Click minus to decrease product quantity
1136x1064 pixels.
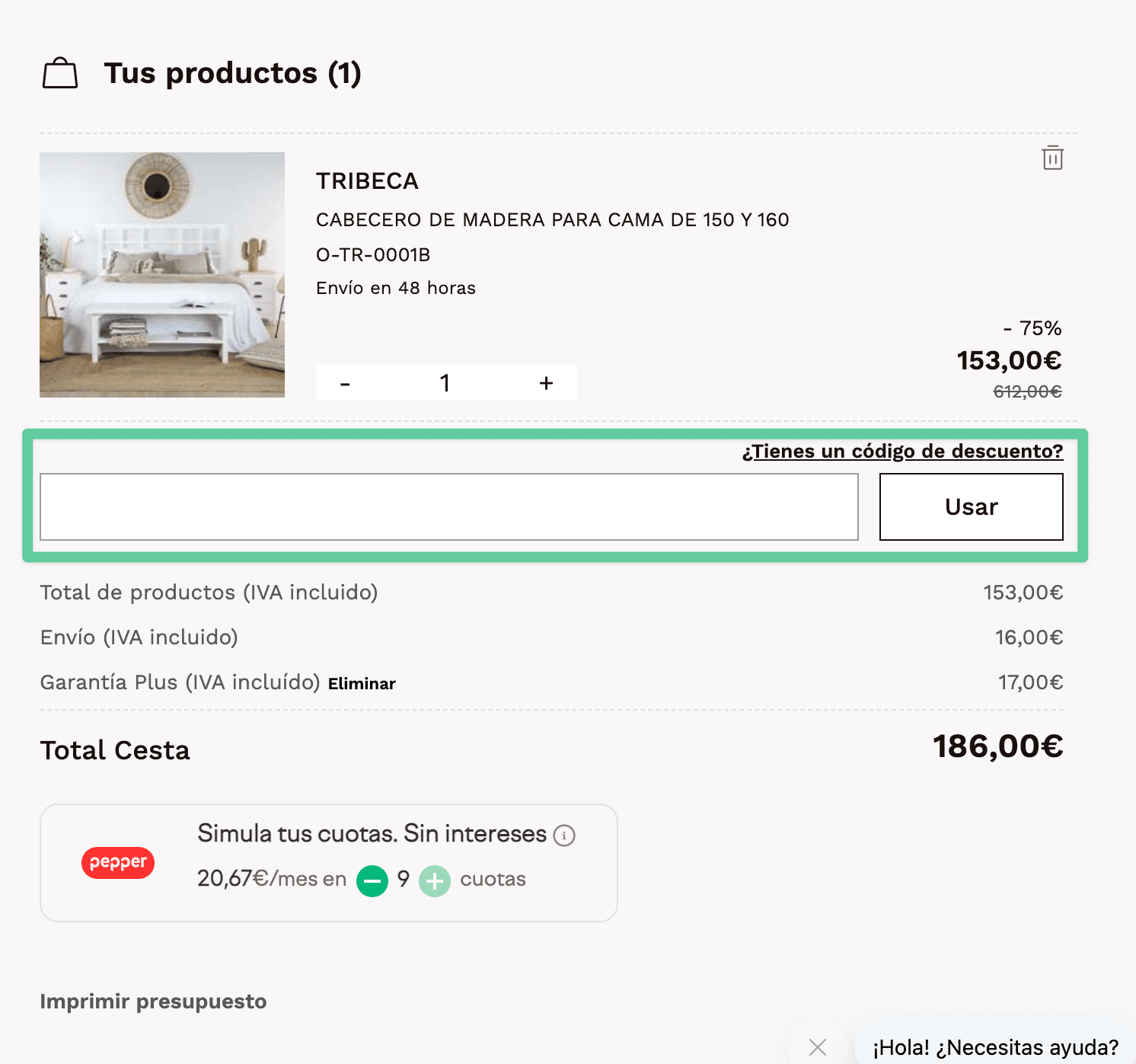[345, 383]
